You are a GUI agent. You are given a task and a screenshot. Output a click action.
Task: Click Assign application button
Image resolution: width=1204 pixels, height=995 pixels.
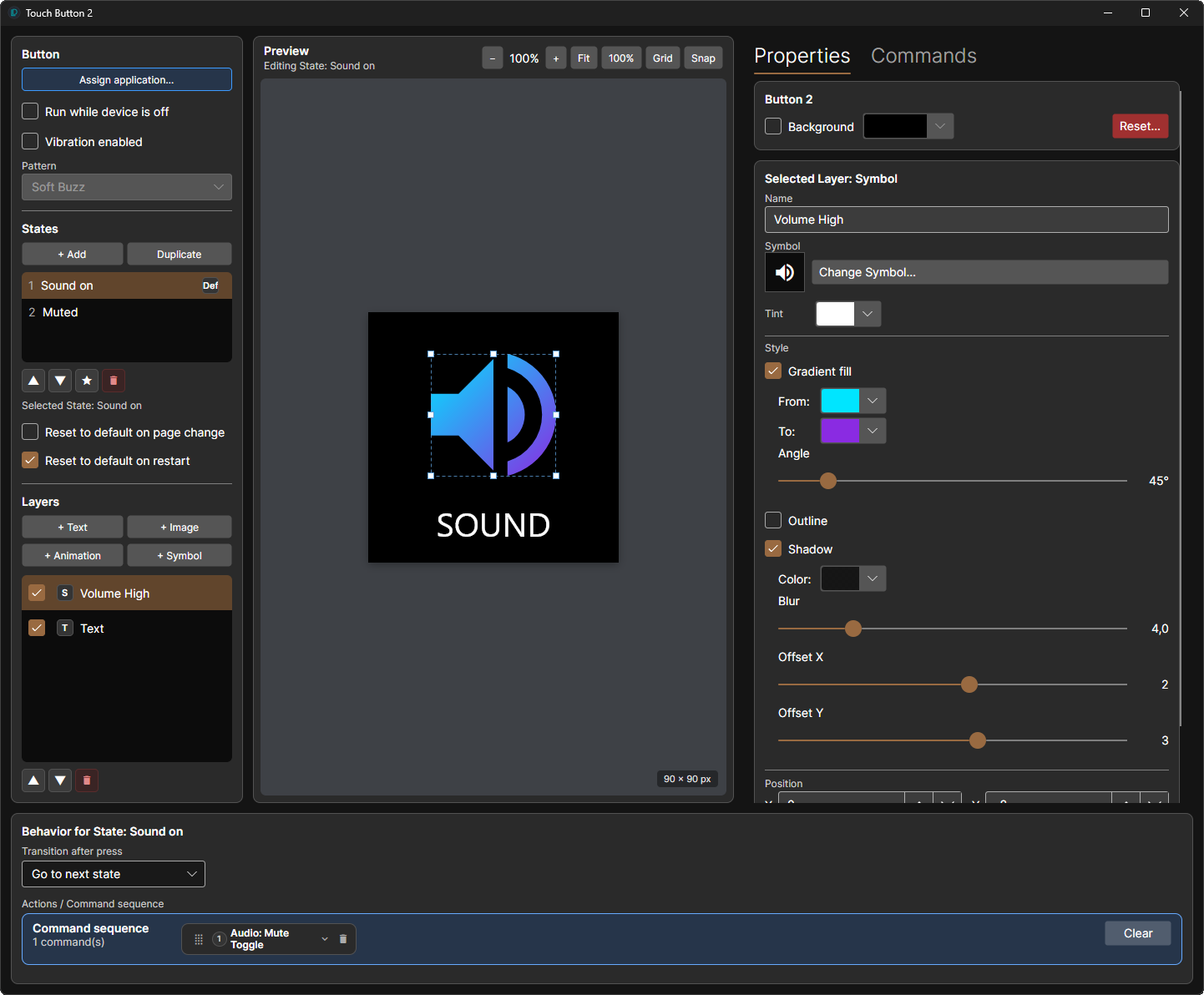(127, 79)
